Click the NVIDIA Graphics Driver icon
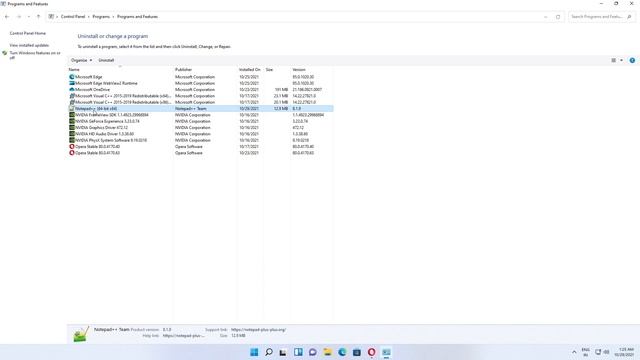Image resolution: width=640 pixels, height=360 pixels. pos(72,128)
